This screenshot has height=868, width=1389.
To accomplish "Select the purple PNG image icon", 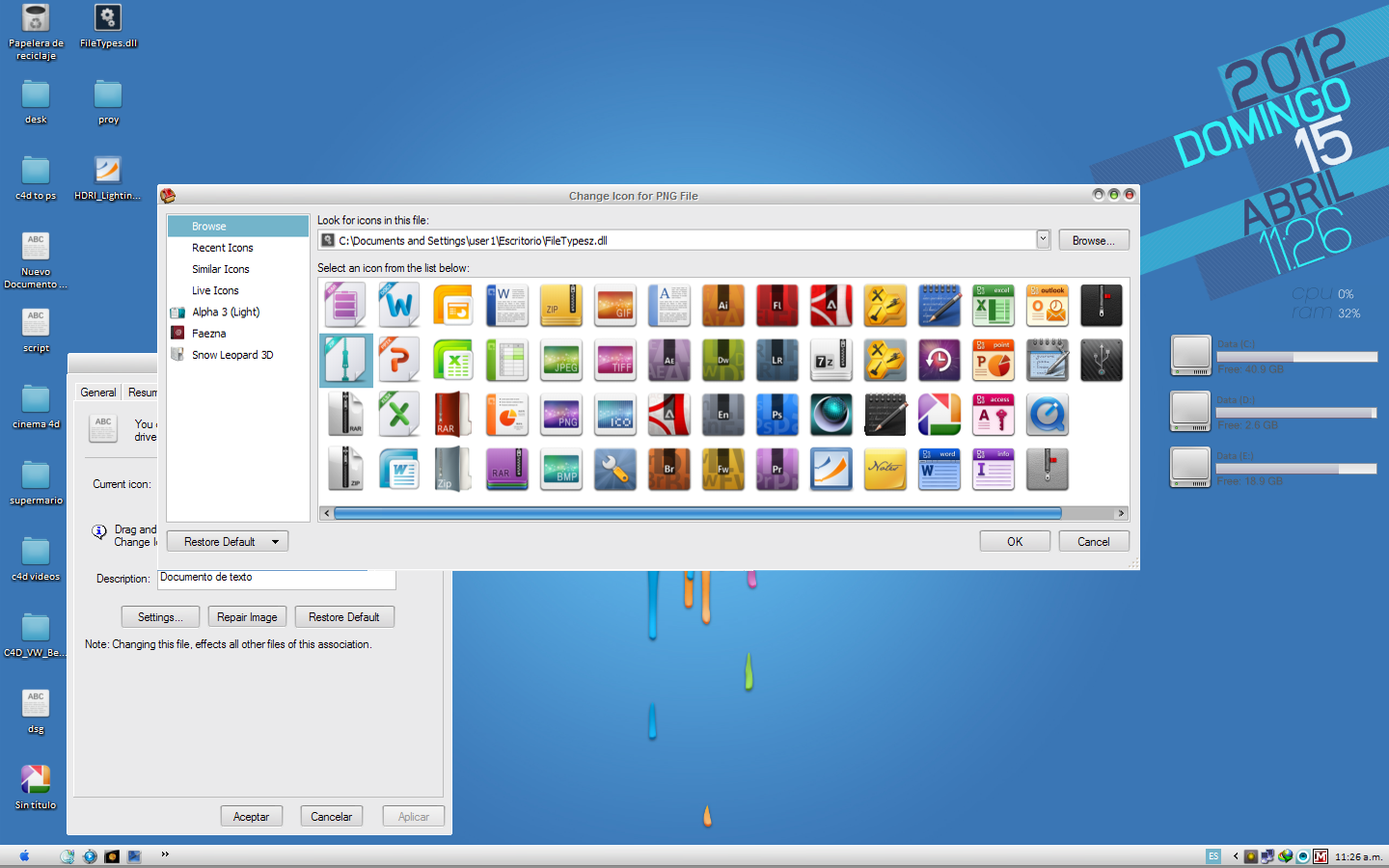I will [561, 415].
